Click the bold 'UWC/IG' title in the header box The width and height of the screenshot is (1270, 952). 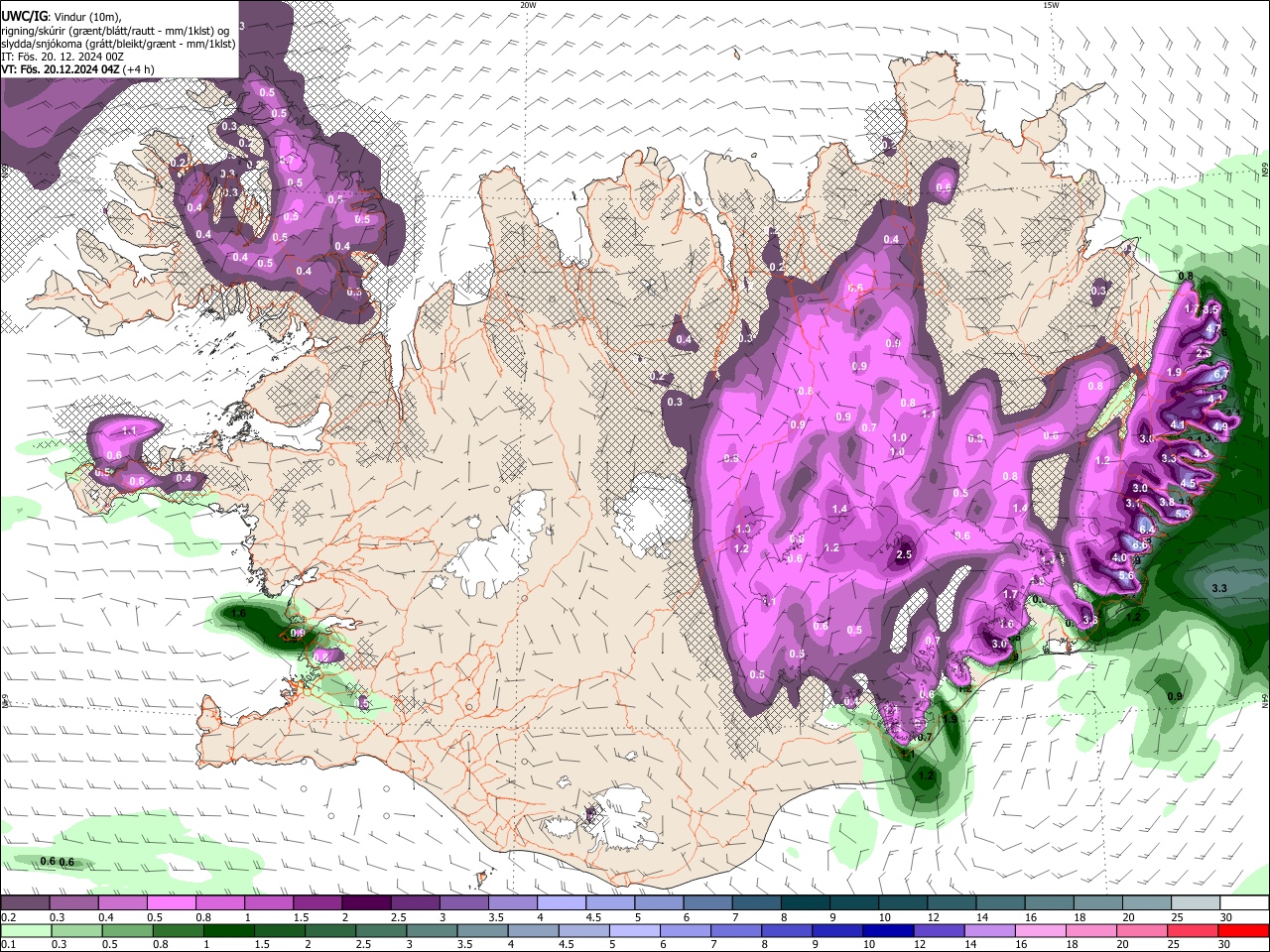24,16
